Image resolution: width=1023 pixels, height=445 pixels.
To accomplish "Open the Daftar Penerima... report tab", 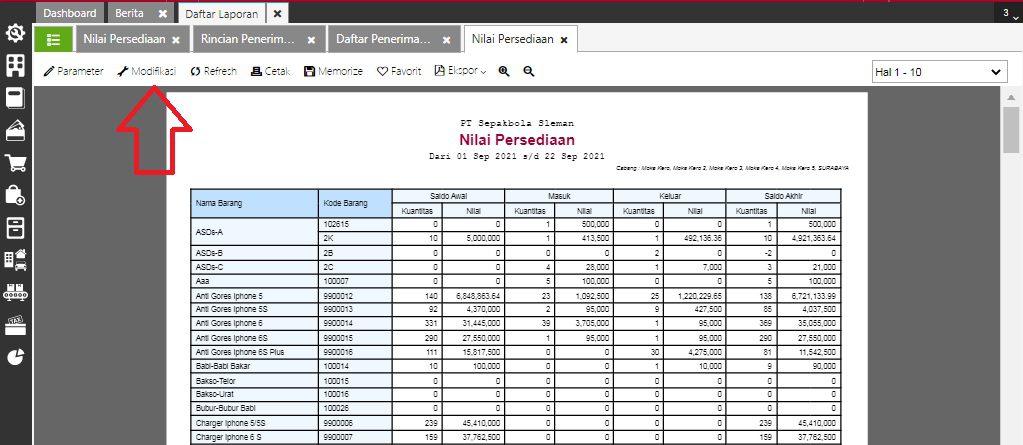I will (384, 39).
